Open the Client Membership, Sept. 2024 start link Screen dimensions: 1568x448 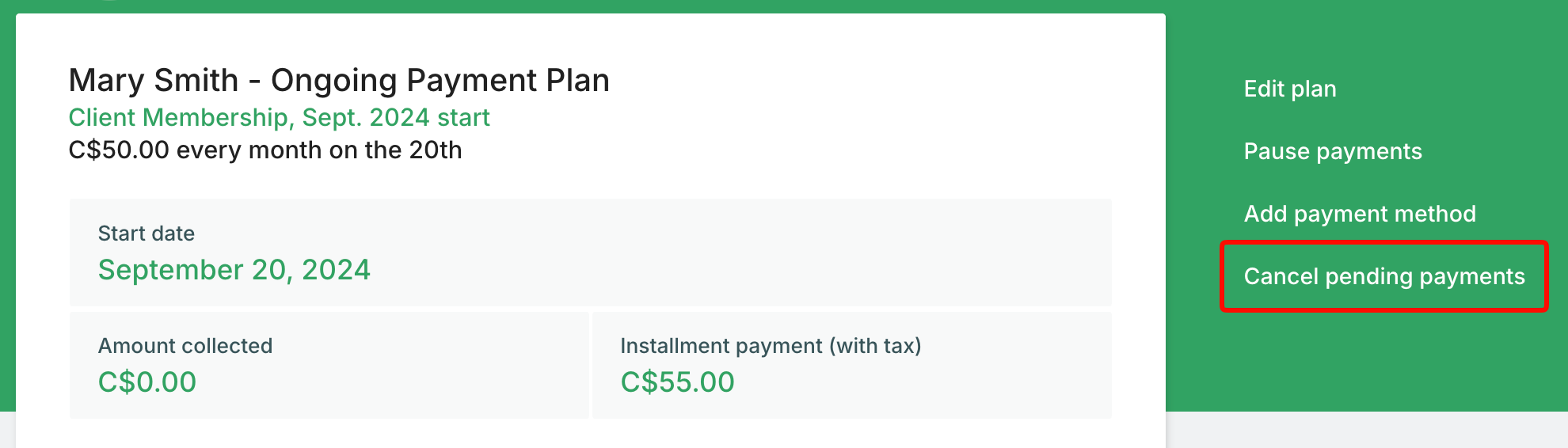279,117
